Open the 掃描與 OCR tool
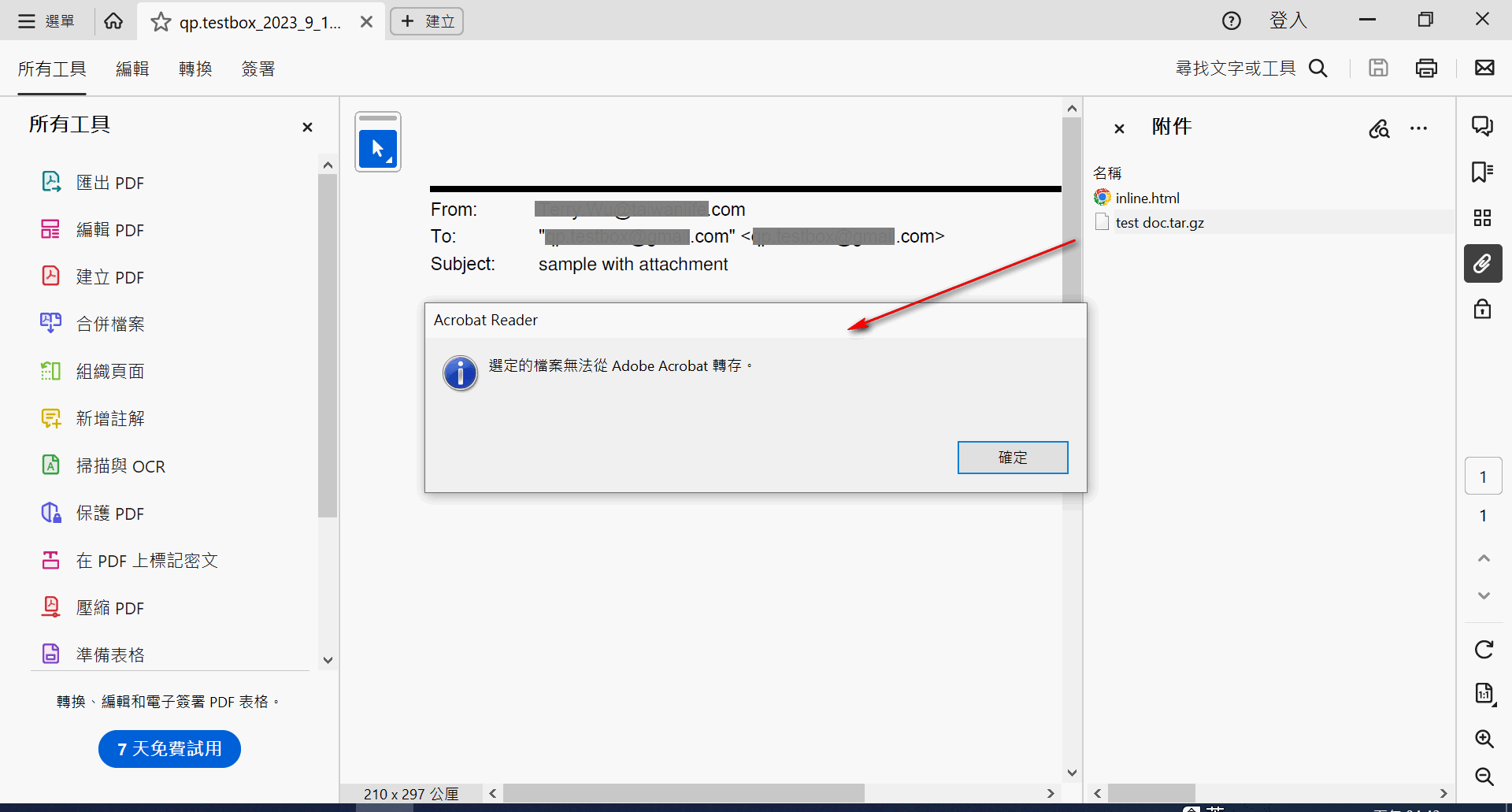1512x812 pixels. tap(103, 466)
